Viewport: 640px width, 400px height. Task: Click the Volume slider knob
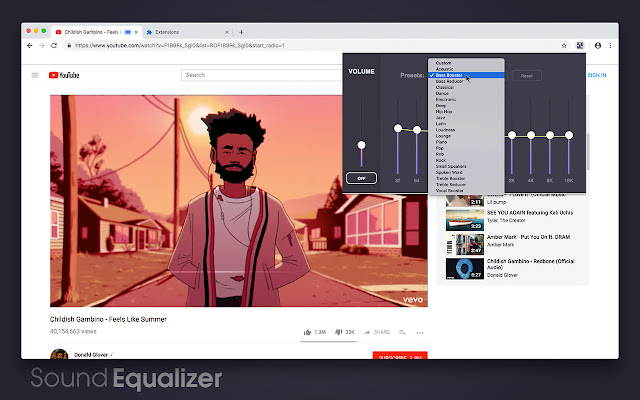pyautogui.click(x=361, y=145)
